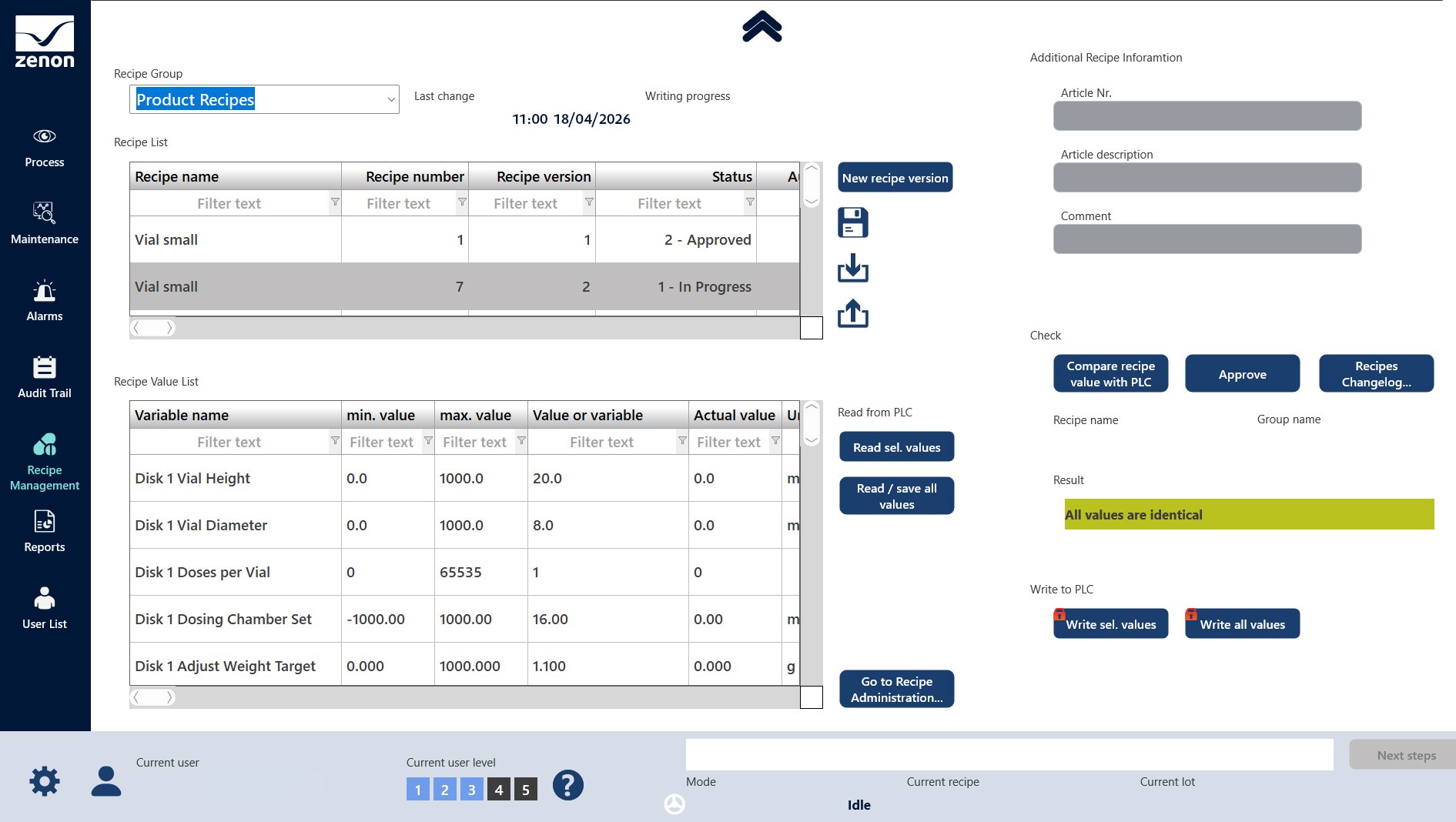The height and width of the screenshot is (822, 1456).
Task: Import a recipe via the download arrow icon
Action: click(853, 269)
